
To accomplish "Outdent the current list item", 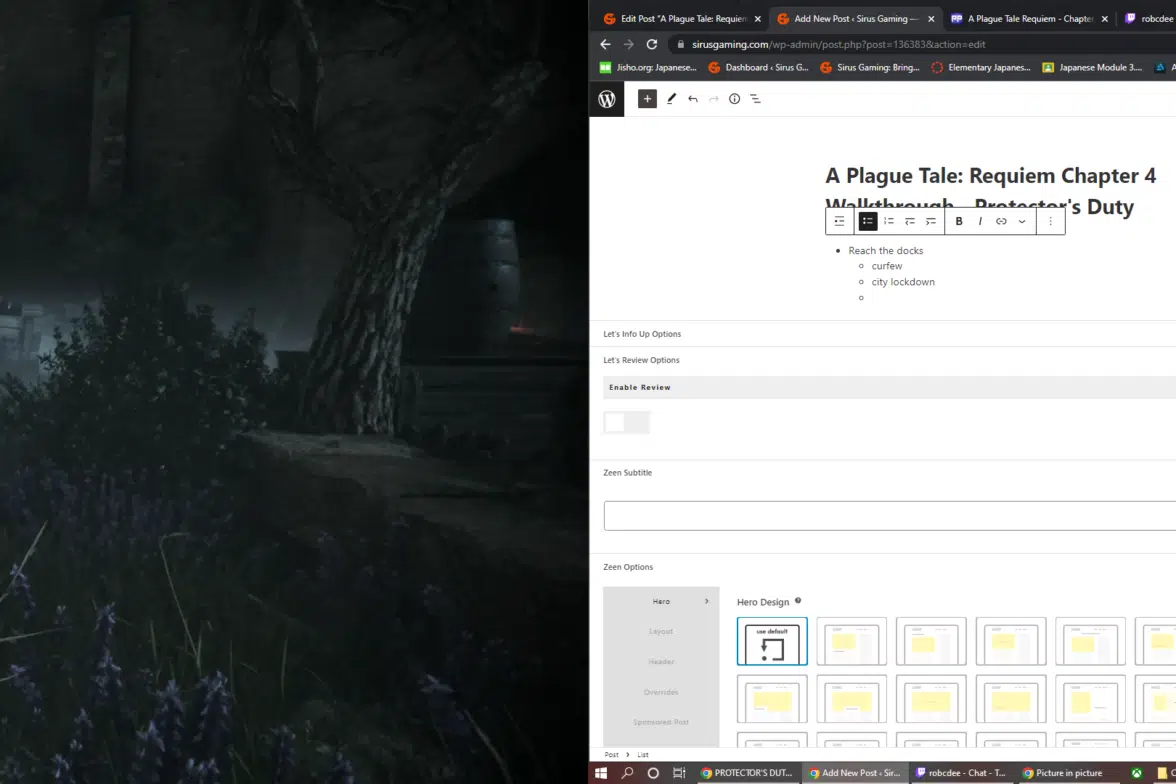I will click(x=910, y=221).
